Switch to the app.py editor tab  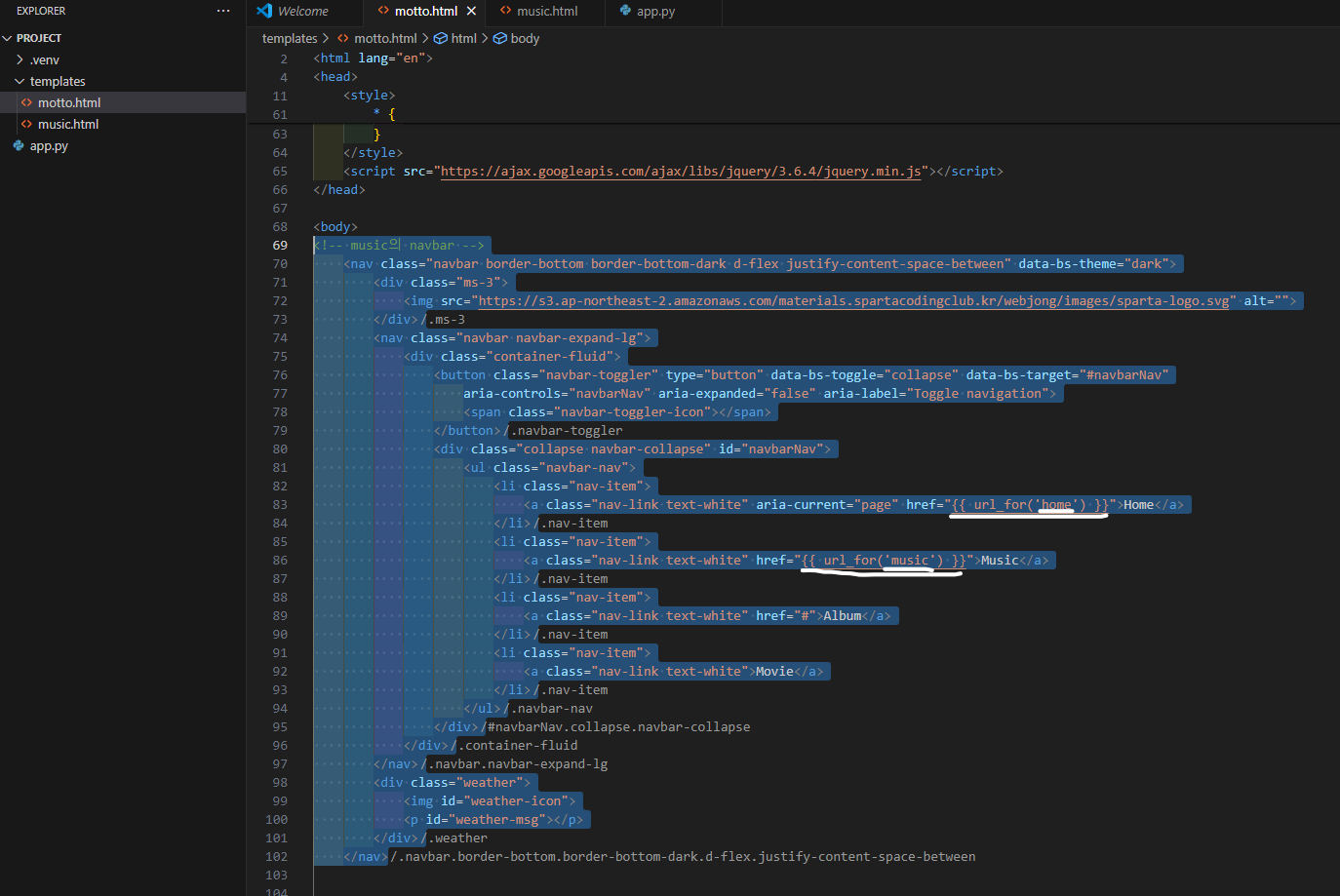click(x=655, y=12)
